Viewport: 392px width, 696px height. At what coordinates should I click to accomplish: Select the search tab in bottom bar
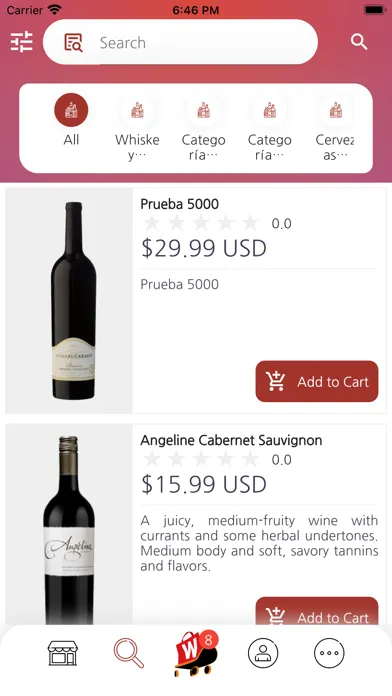tap(129, 653)
